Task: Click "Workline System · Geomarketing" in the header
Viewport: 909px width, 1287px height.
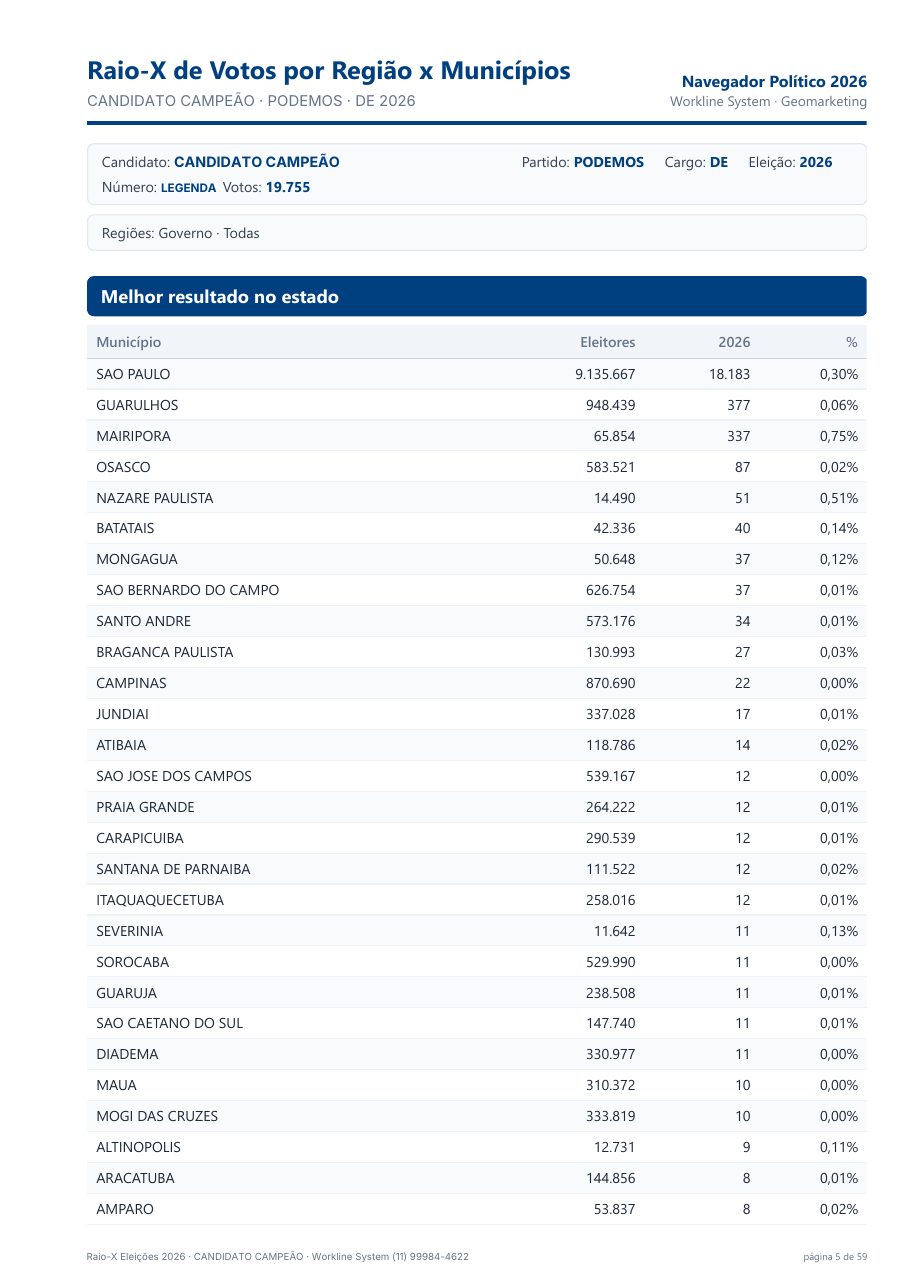Action: [768, 102]
